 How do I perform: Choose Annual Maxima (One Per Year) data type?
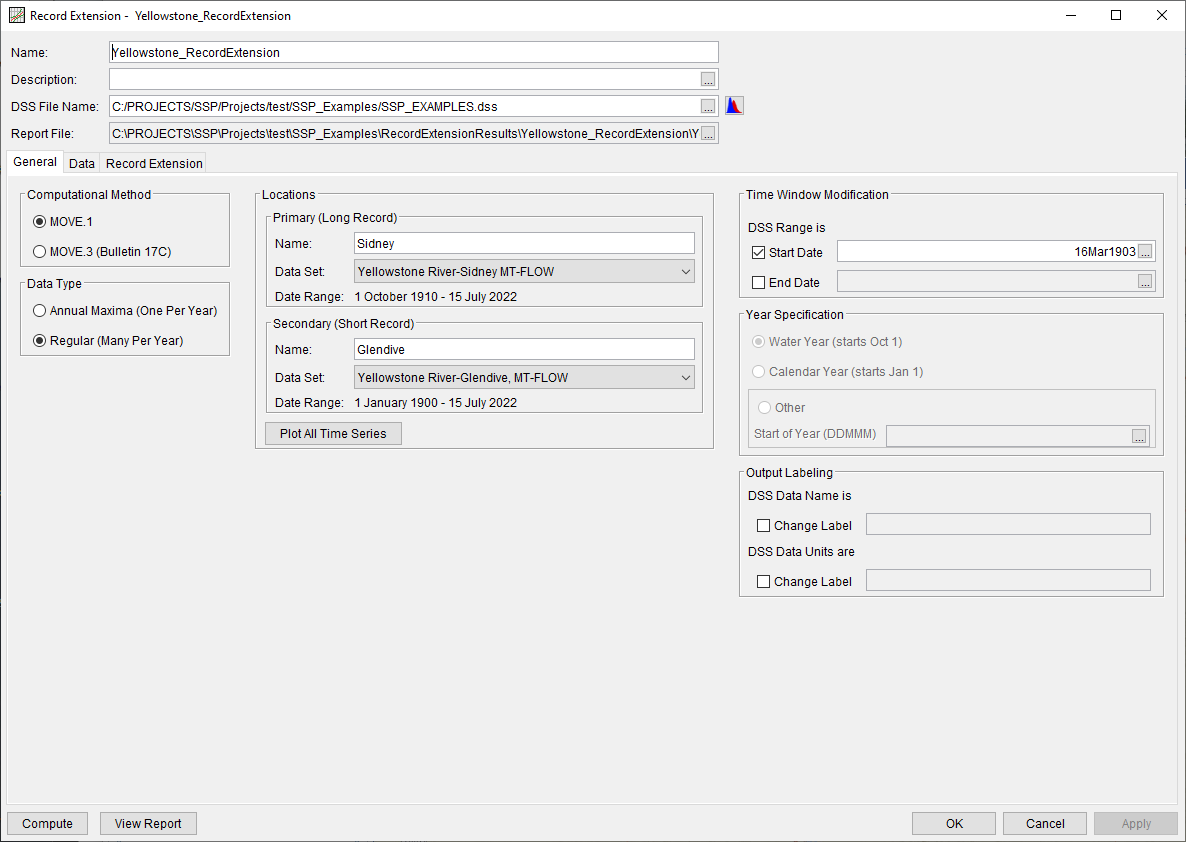click(40, 311)
